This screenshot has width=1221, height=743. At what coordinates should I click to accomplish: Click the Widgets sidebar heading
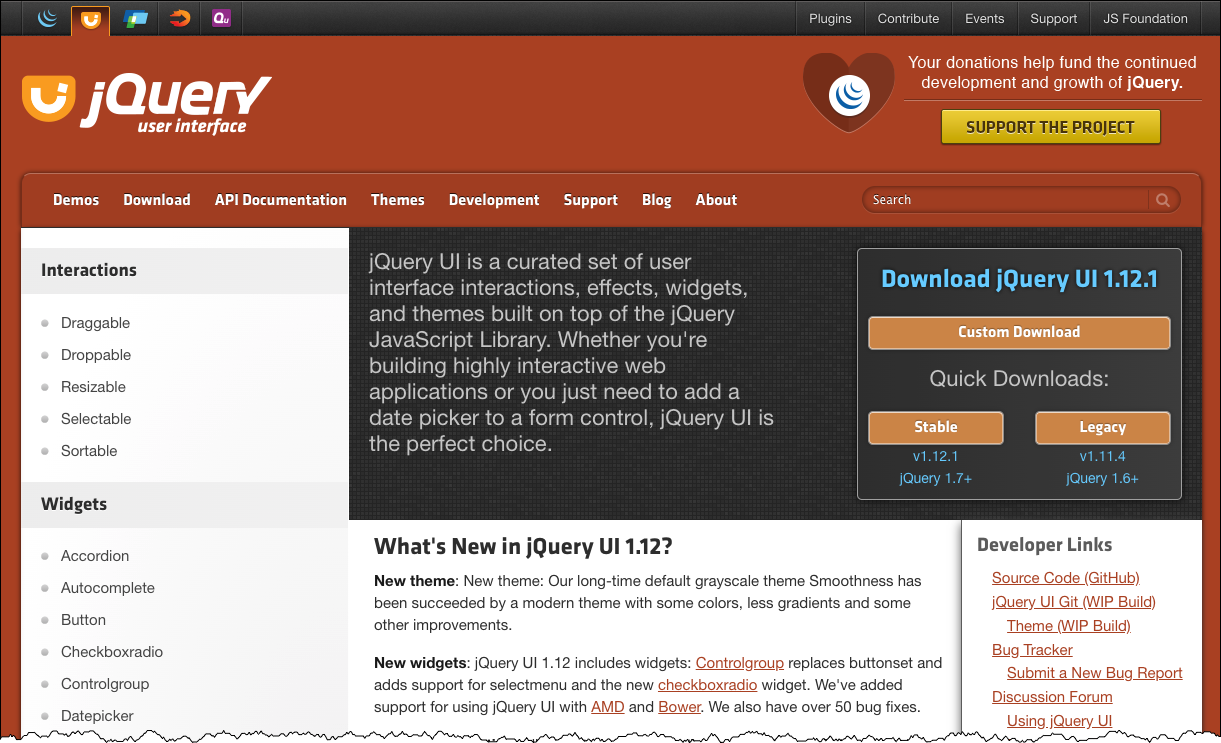74,504
